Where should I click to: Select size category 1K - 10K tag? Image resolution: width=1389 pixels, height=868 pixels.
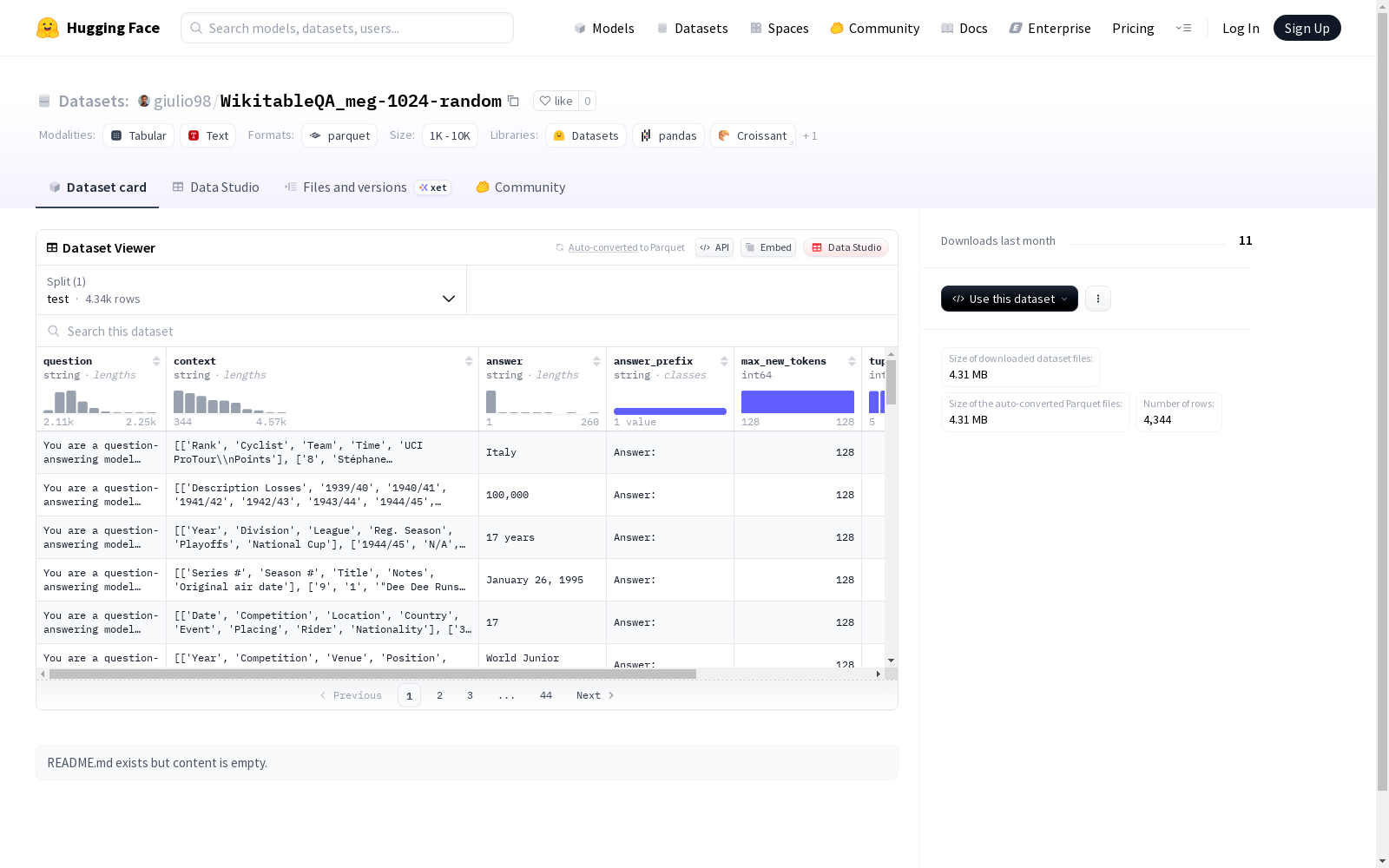point(450,135)
